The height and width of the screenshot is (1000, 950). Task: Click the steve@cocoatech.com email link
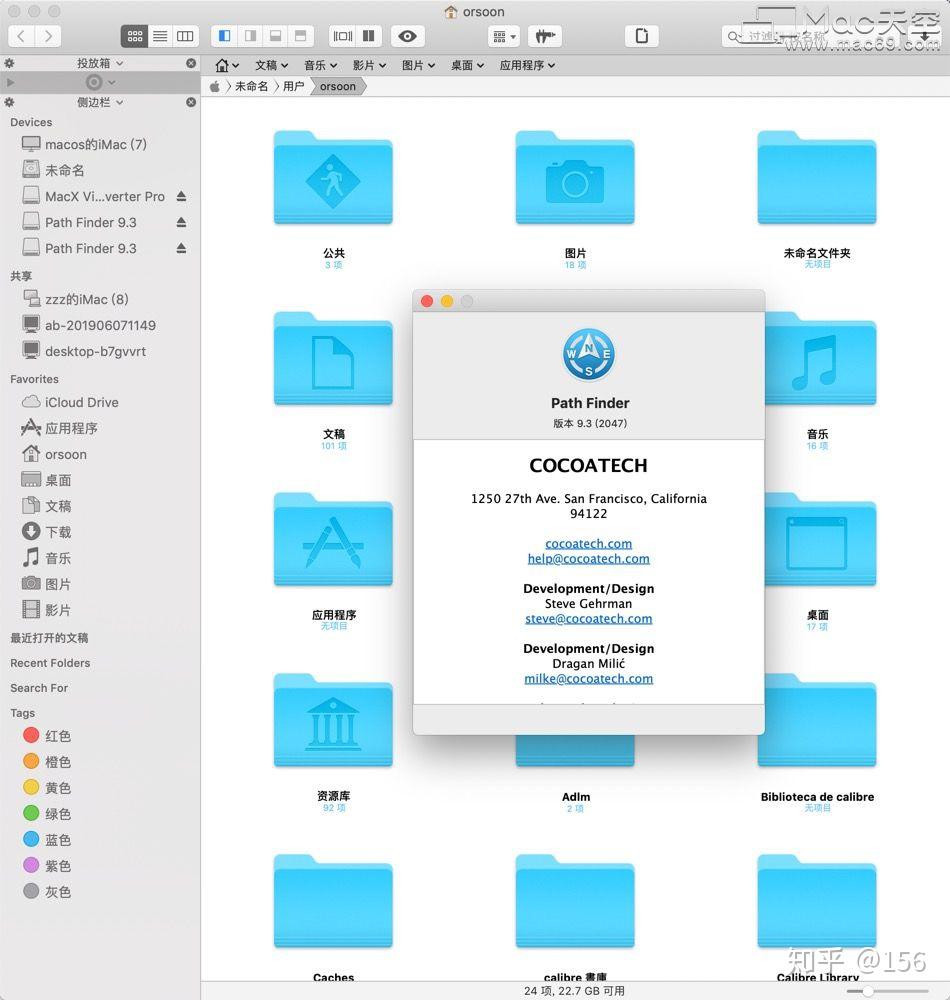(589, 618)
